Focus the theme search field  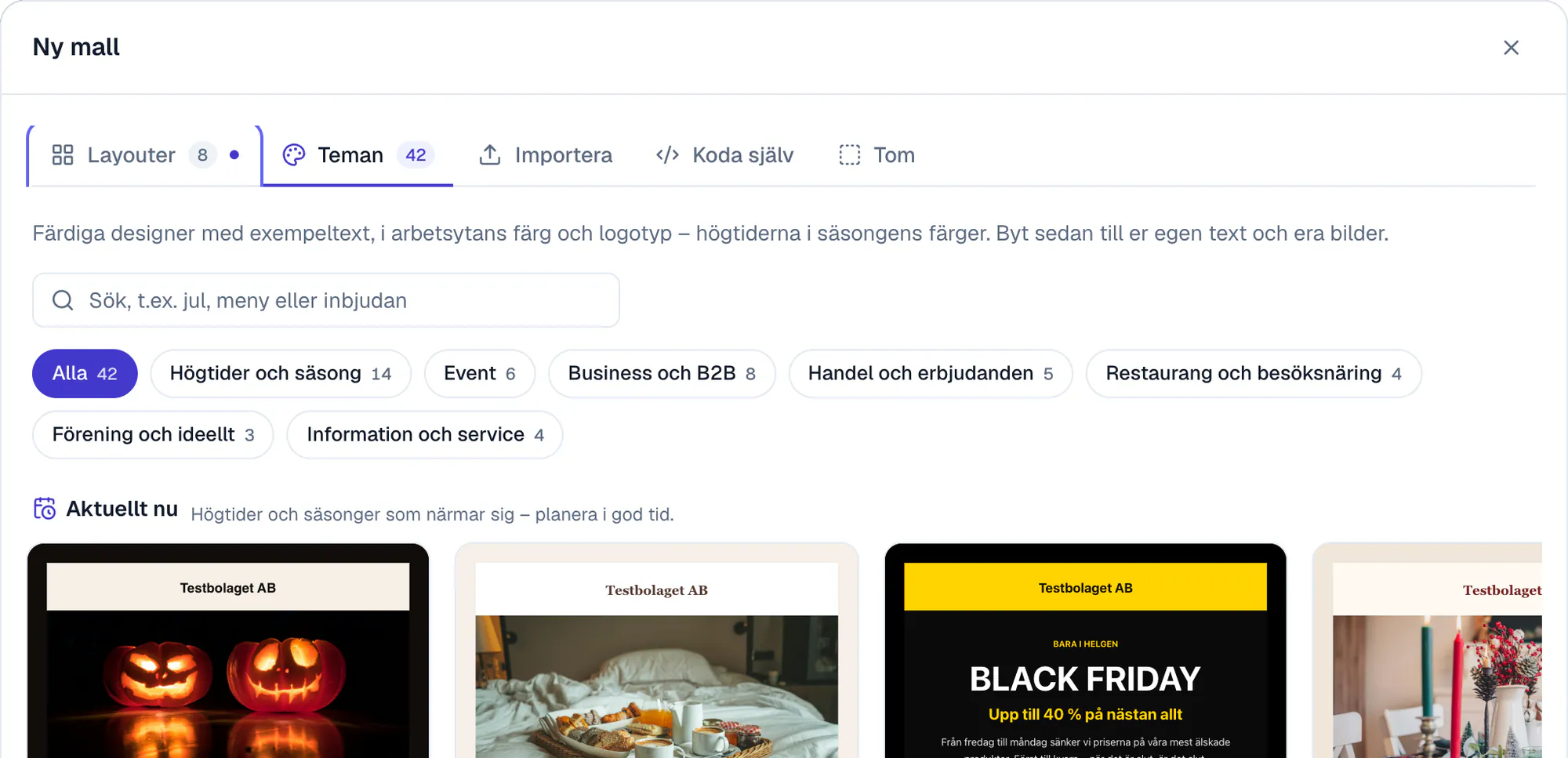[326, 300]
